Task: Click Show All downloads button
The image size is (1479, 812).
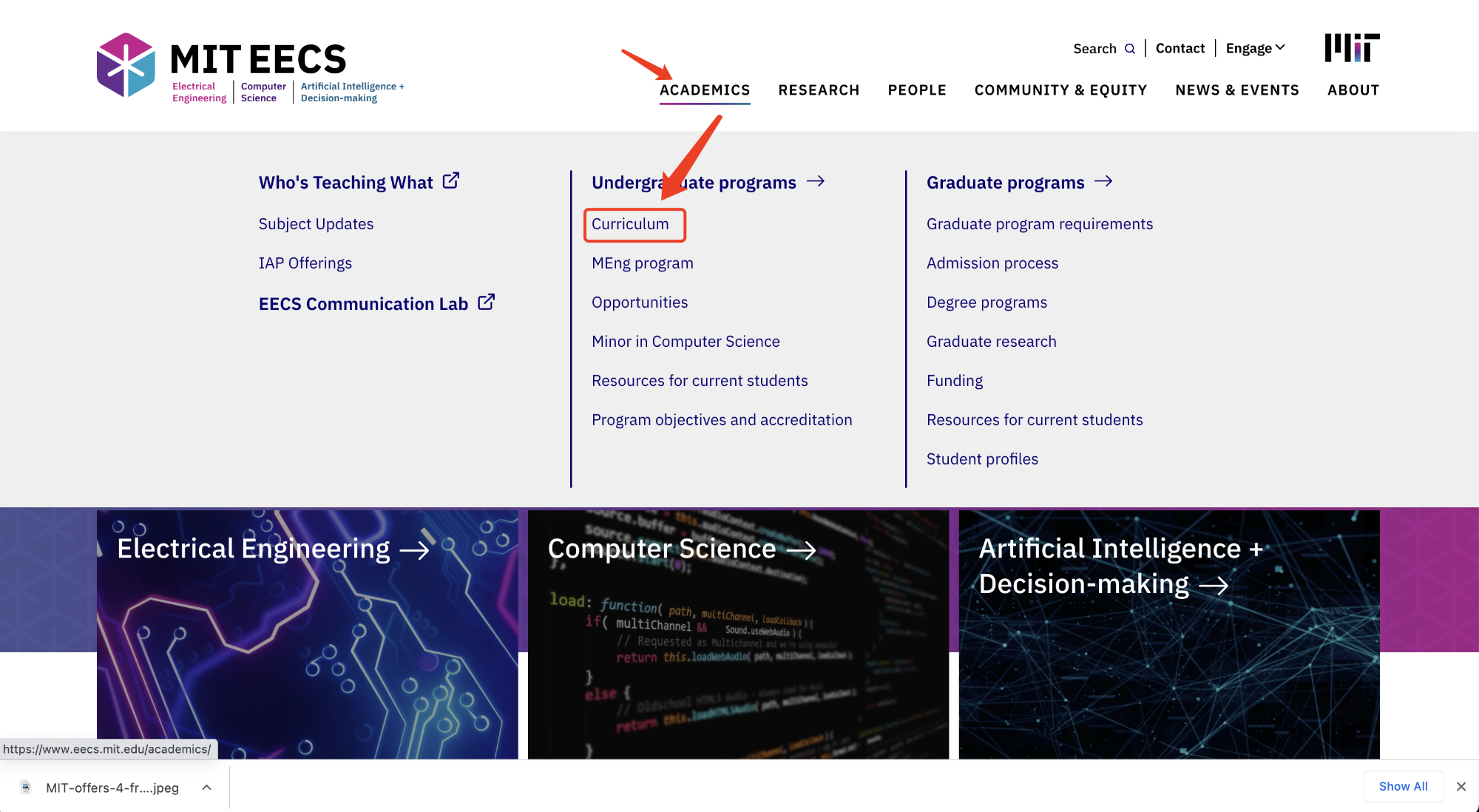Action: (x=1403, y=786)
